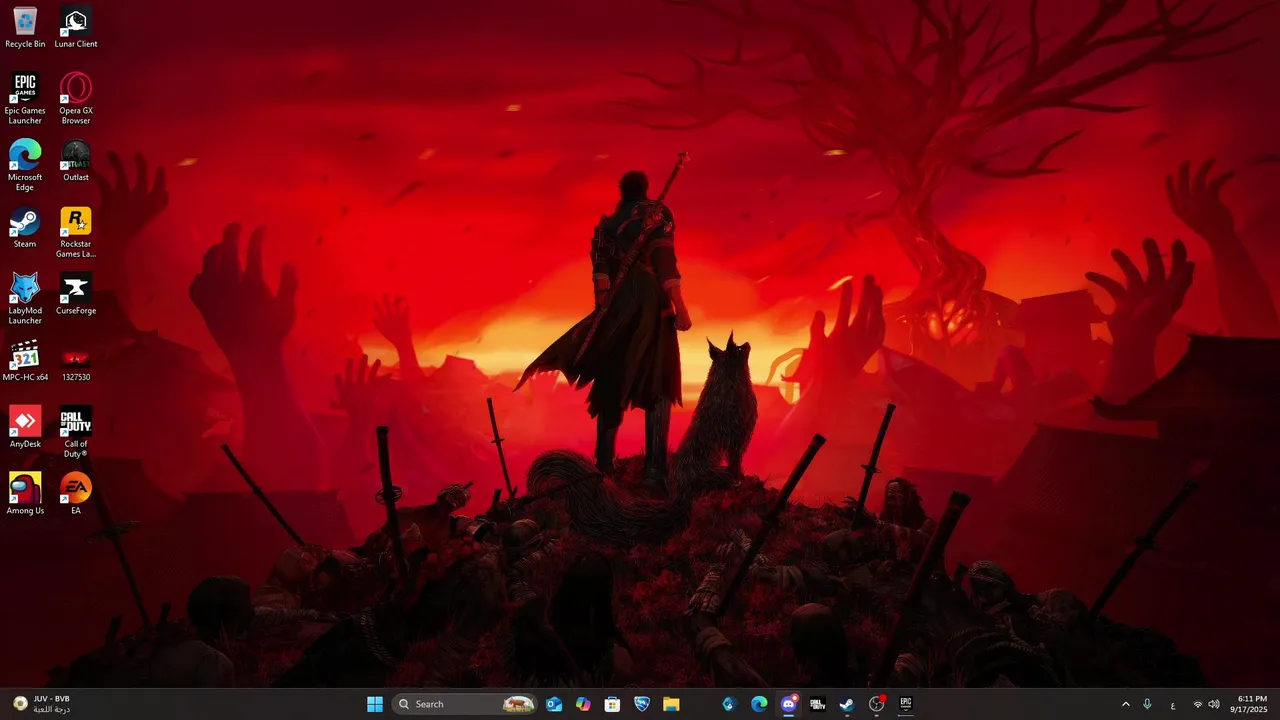Open File Explorer from the taskbar
1280x720 pixels.
pyautogui.click(x=671, y=704)
